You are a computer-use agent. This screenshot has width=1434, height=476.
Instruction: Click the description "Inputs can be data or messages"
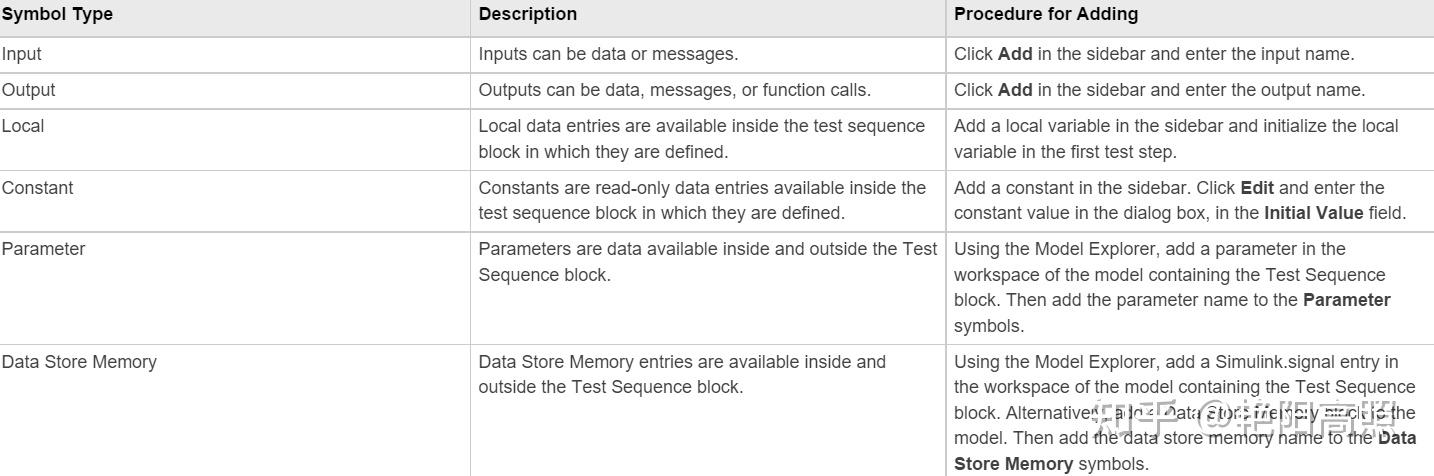(608, 54)
